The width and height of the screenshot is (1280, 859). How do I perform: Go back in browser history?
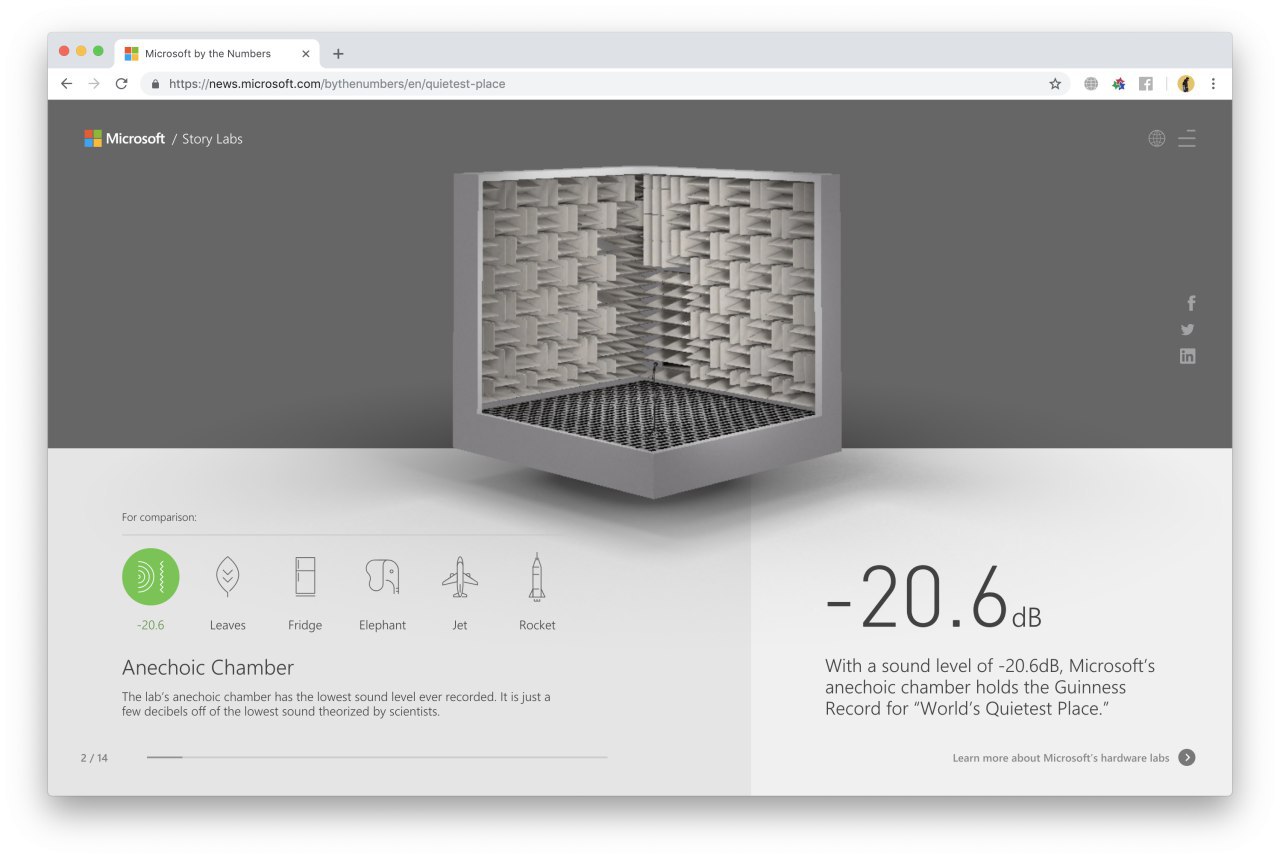coord(67,84)
